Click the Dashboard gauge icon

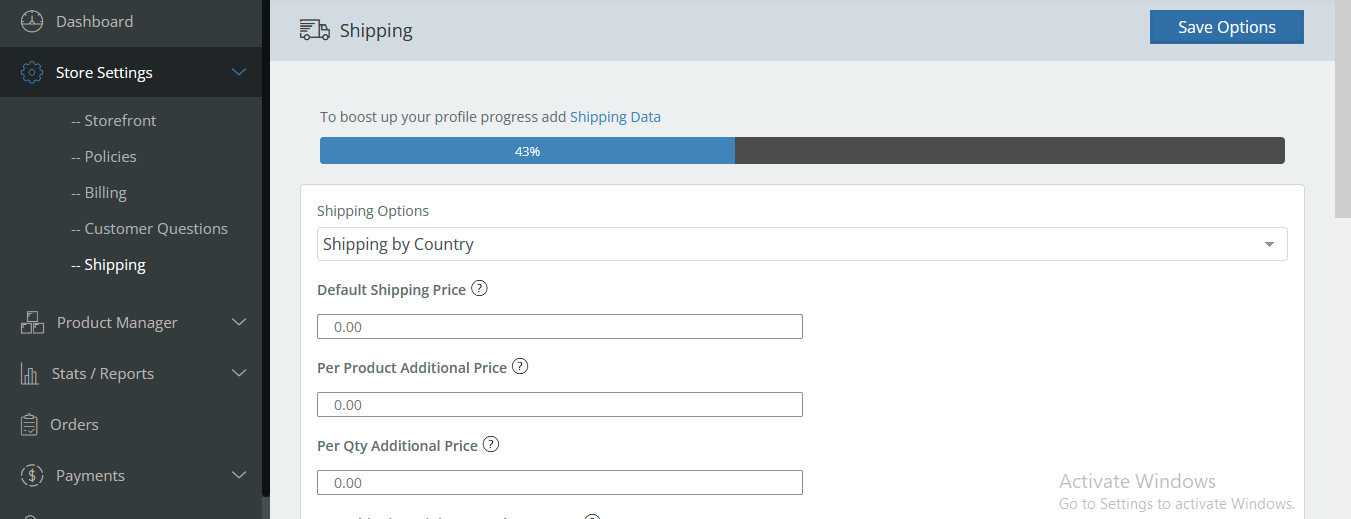click(x=32, y=21)
